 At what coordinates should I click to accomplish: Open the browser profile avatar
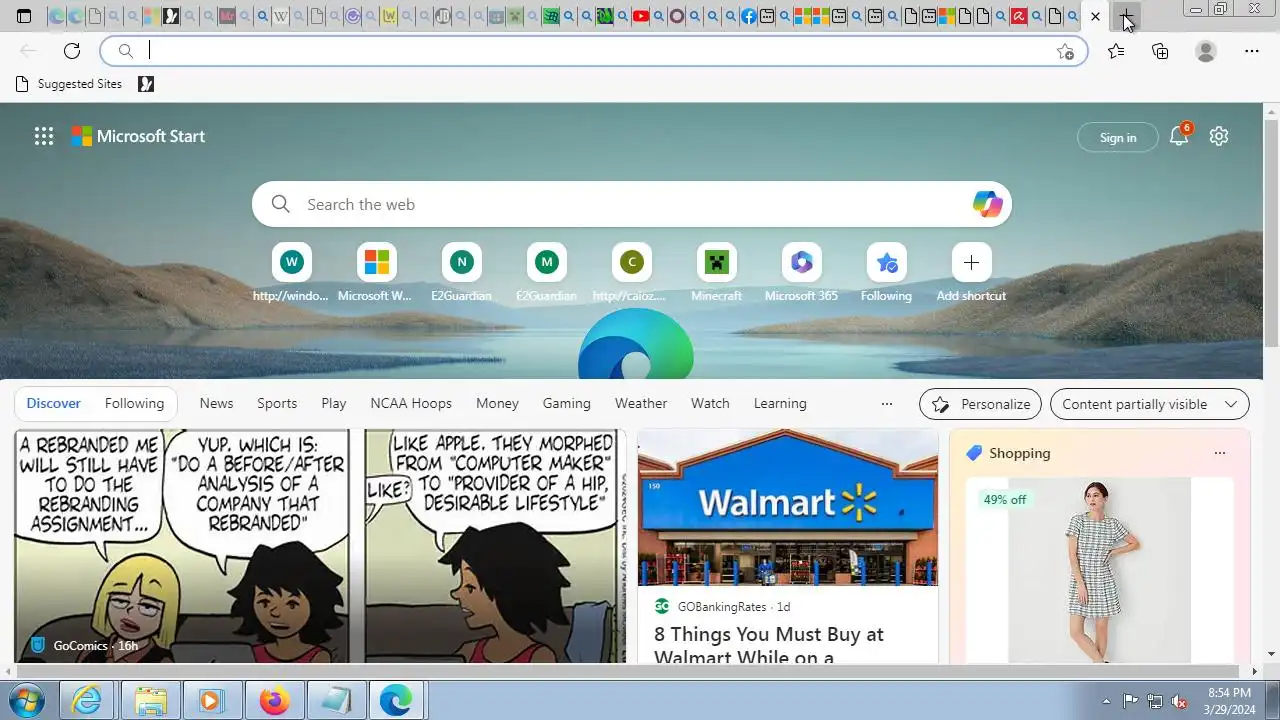point(1206,51)
